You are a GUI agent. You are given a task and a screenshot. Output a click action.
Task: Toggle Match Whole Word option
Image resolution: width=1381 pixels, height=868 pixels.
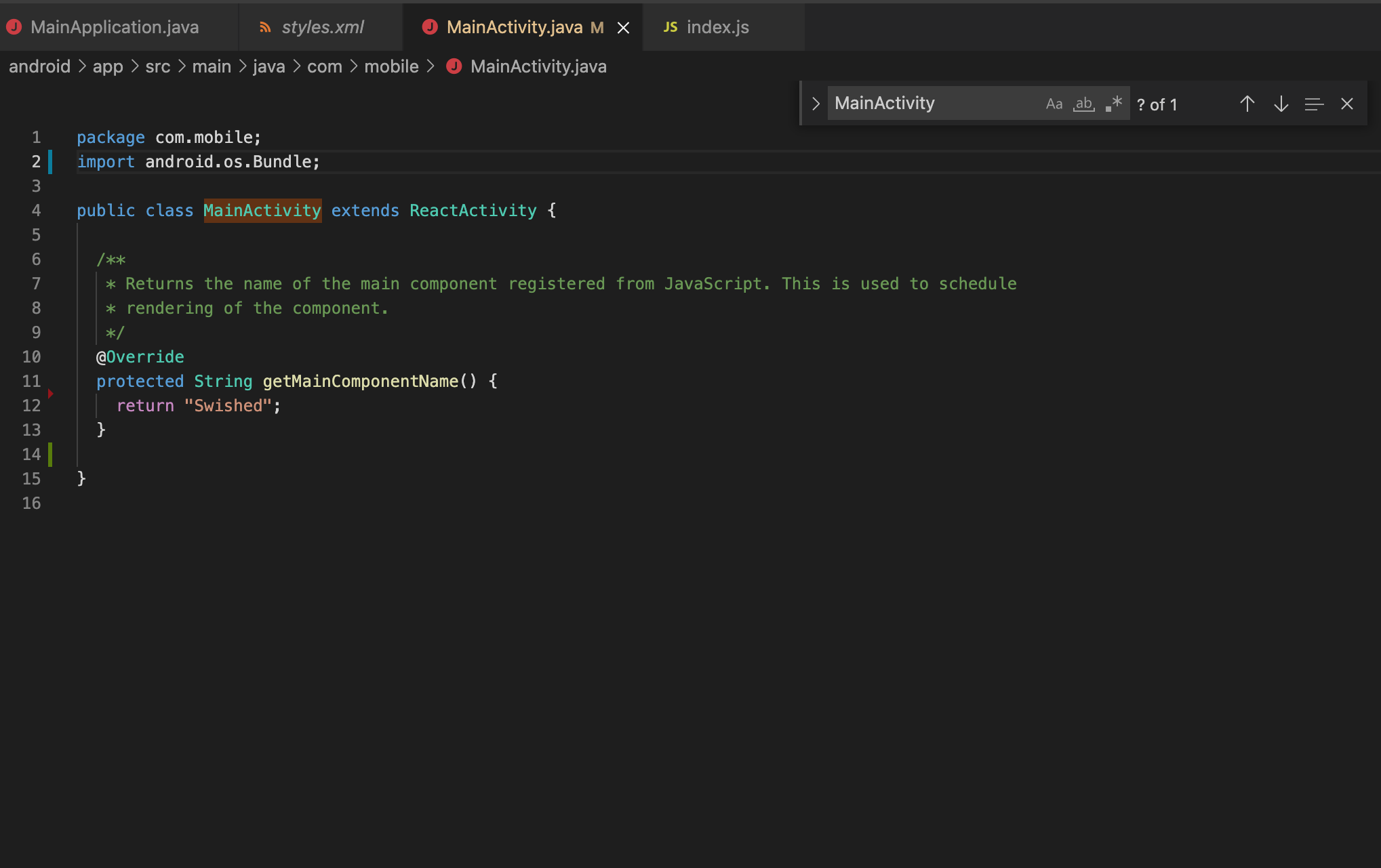1083,103
